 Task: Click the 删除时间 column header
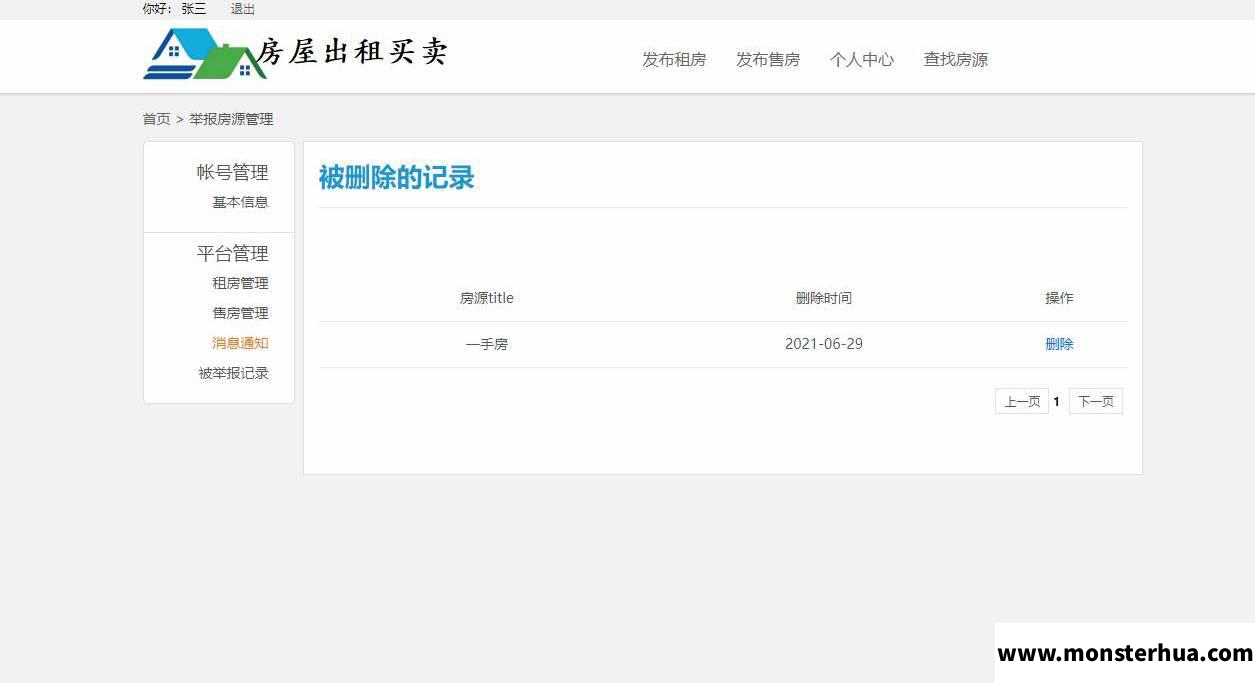coord(824,298)
